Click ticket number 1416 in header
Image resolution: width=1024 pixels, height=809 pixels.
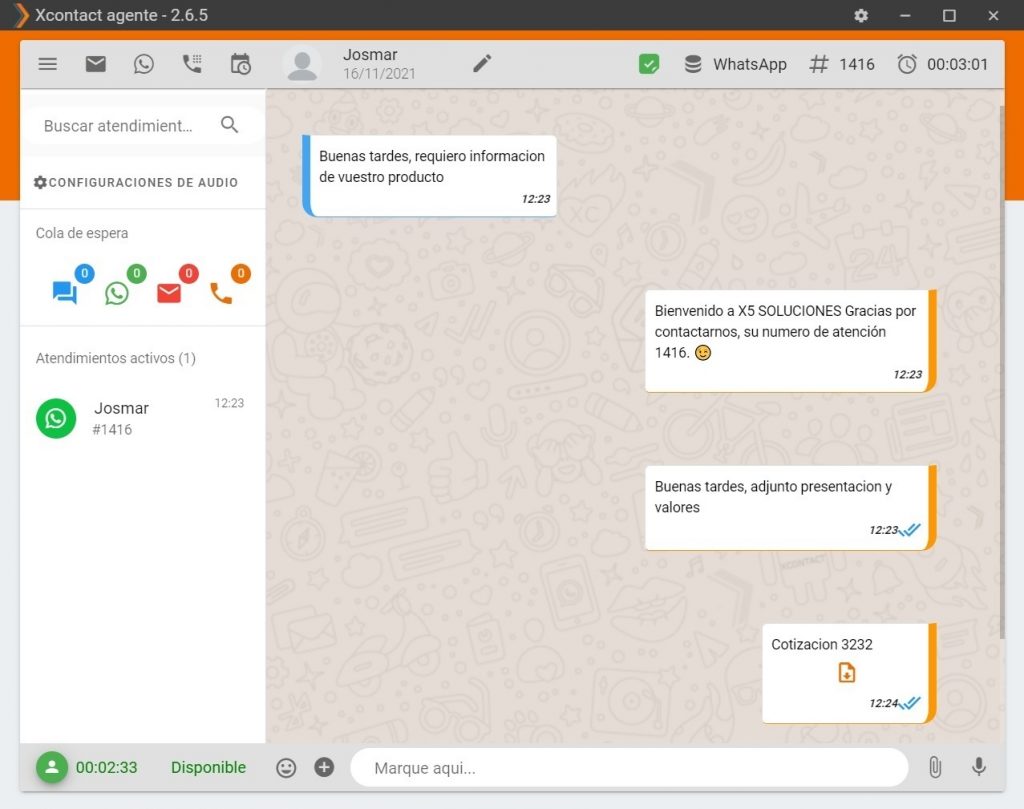pyautogui.click(x=857, y=64)
